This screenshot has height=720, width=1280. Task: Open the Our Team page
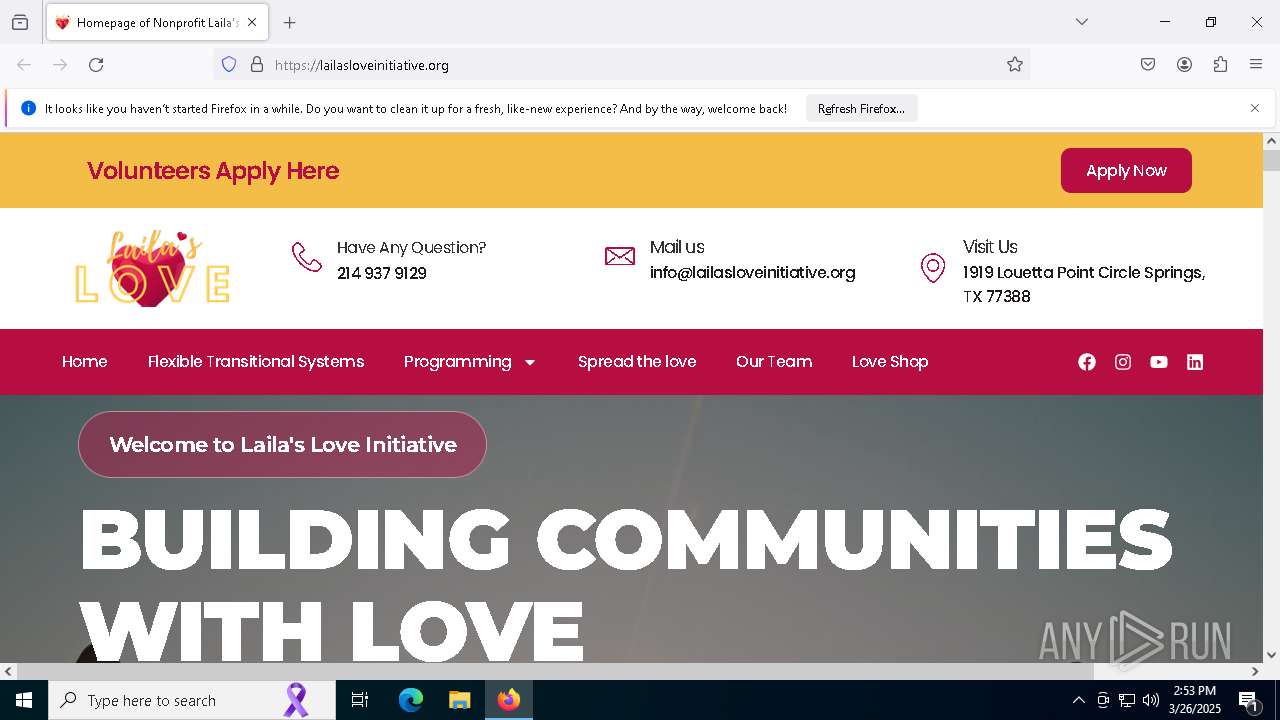click(x=774, y=362)
